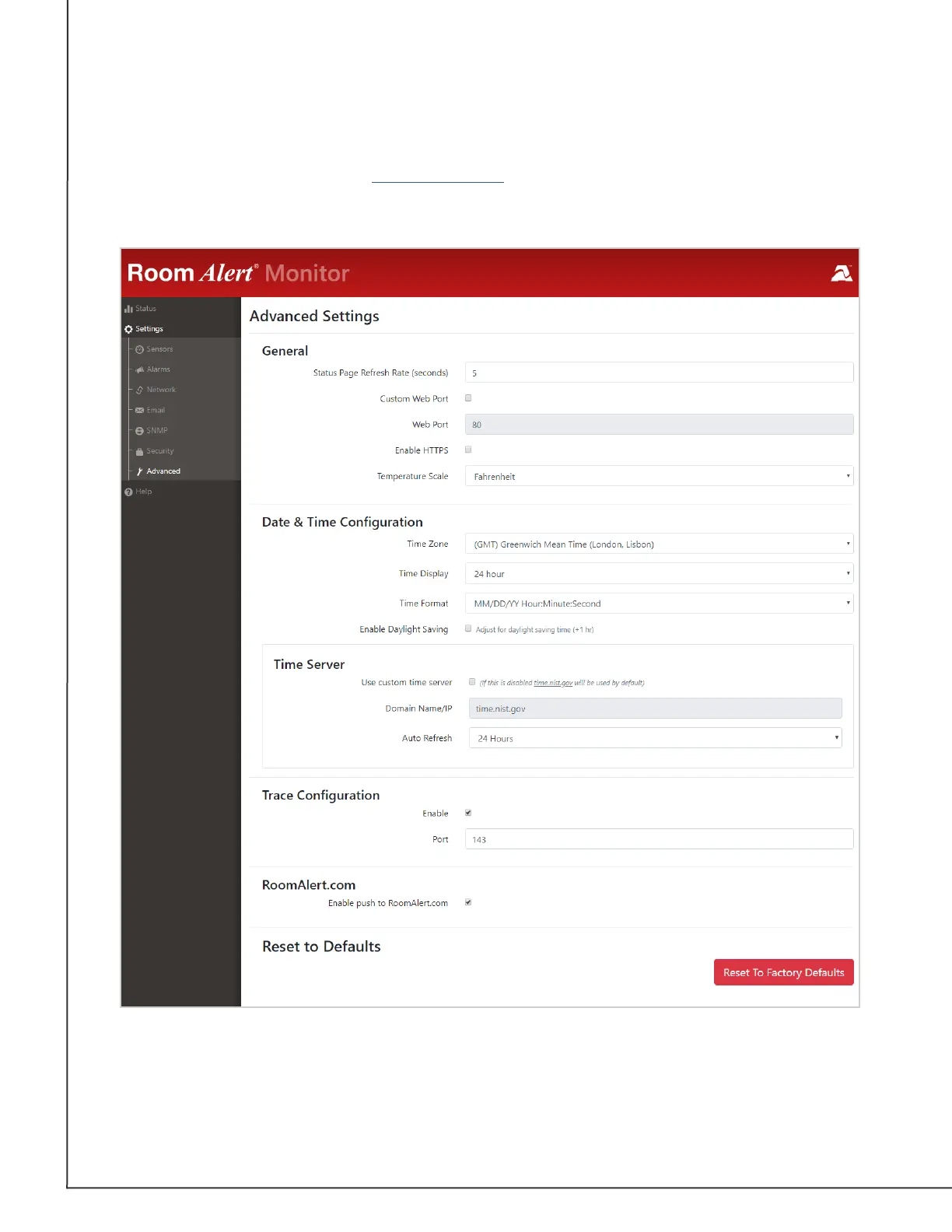
Task: Enable the Custom Web Port checkbox
Action: (468, 398)
